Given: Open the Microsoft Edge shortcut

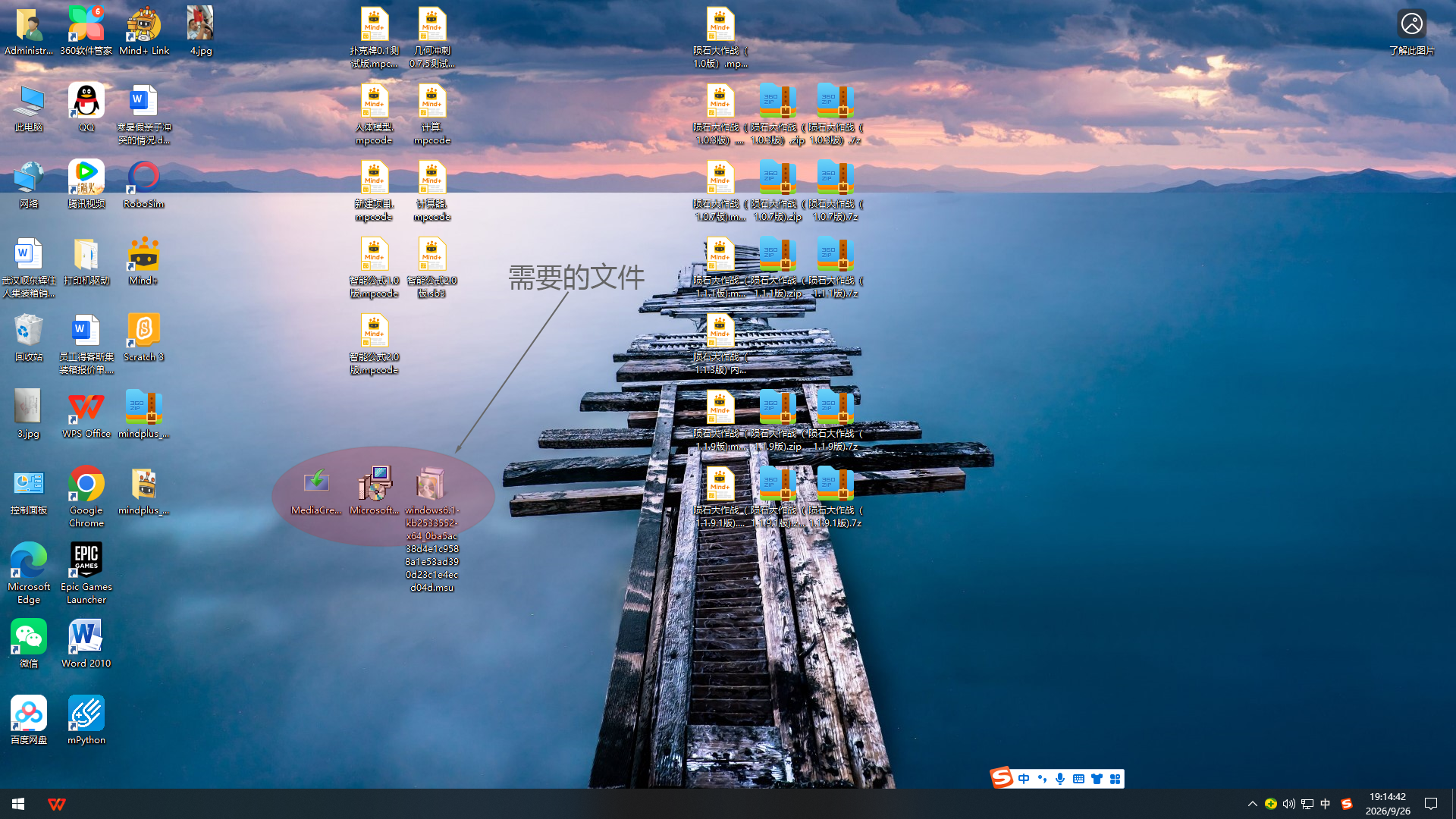Looking at the screenshot, I should [x=29, y=573].
